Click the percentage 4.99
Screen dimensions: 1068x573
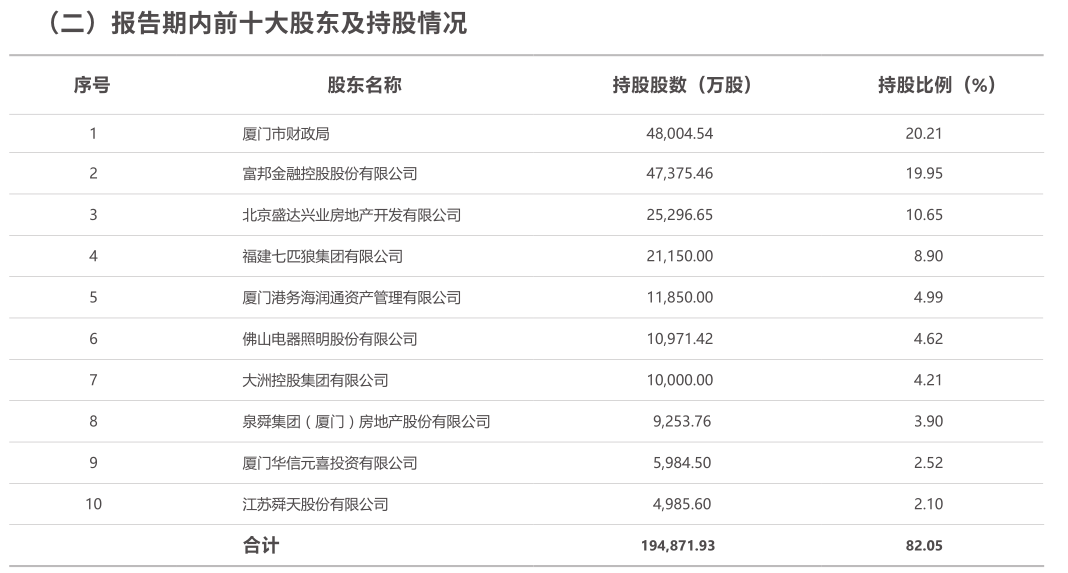(x=928, y=298)
